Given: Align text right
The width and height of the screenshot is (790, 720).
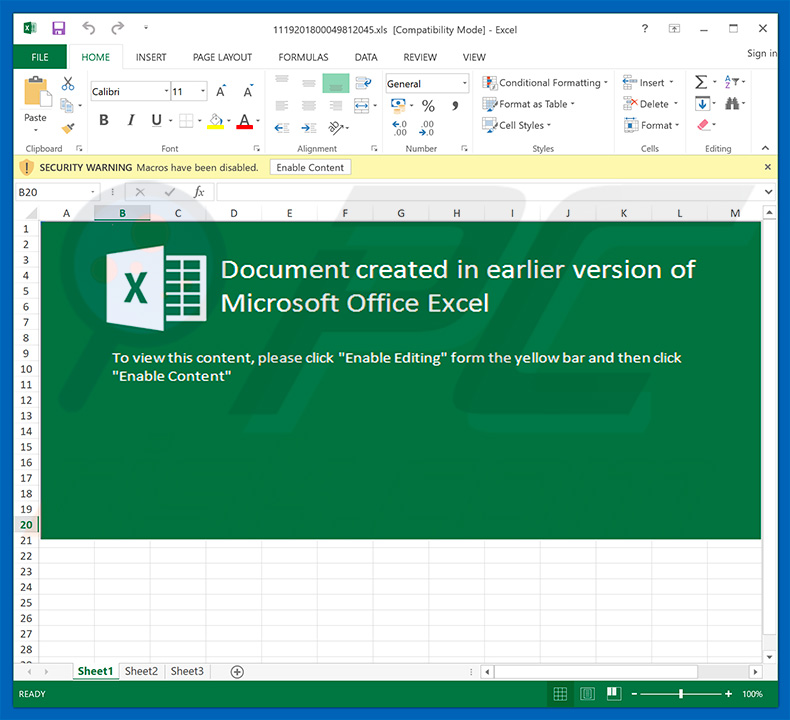Looking at the screenshot, I should click(x=336, y=105).
